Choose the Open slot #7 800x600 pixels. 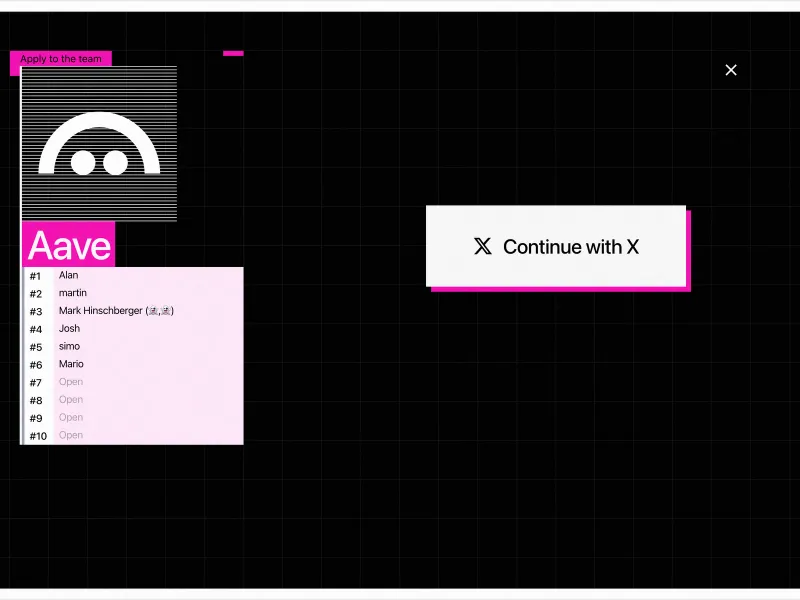(71, 382)
